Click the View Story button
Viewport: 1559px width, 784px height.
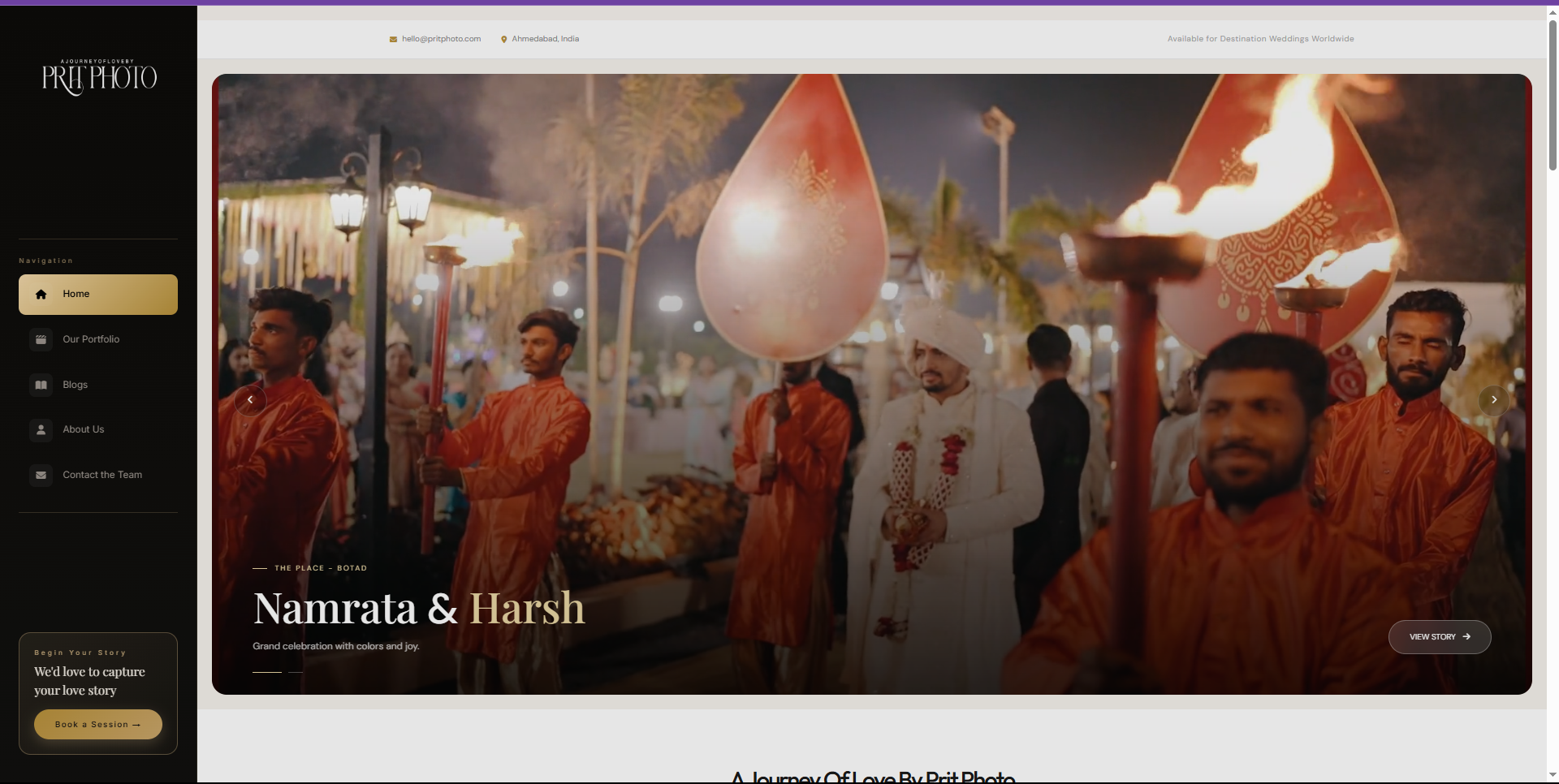pos(1440,637)
